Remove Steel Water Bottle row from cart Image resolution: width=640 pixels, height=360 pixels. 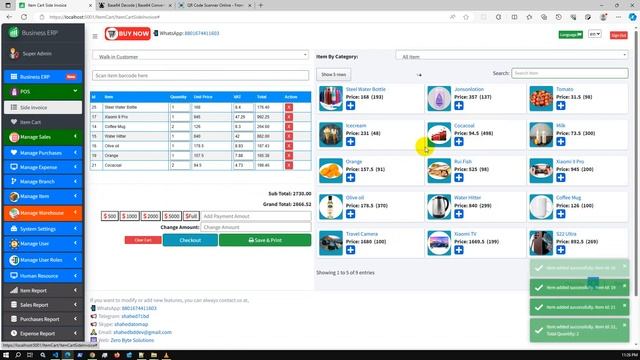[289, 107]
